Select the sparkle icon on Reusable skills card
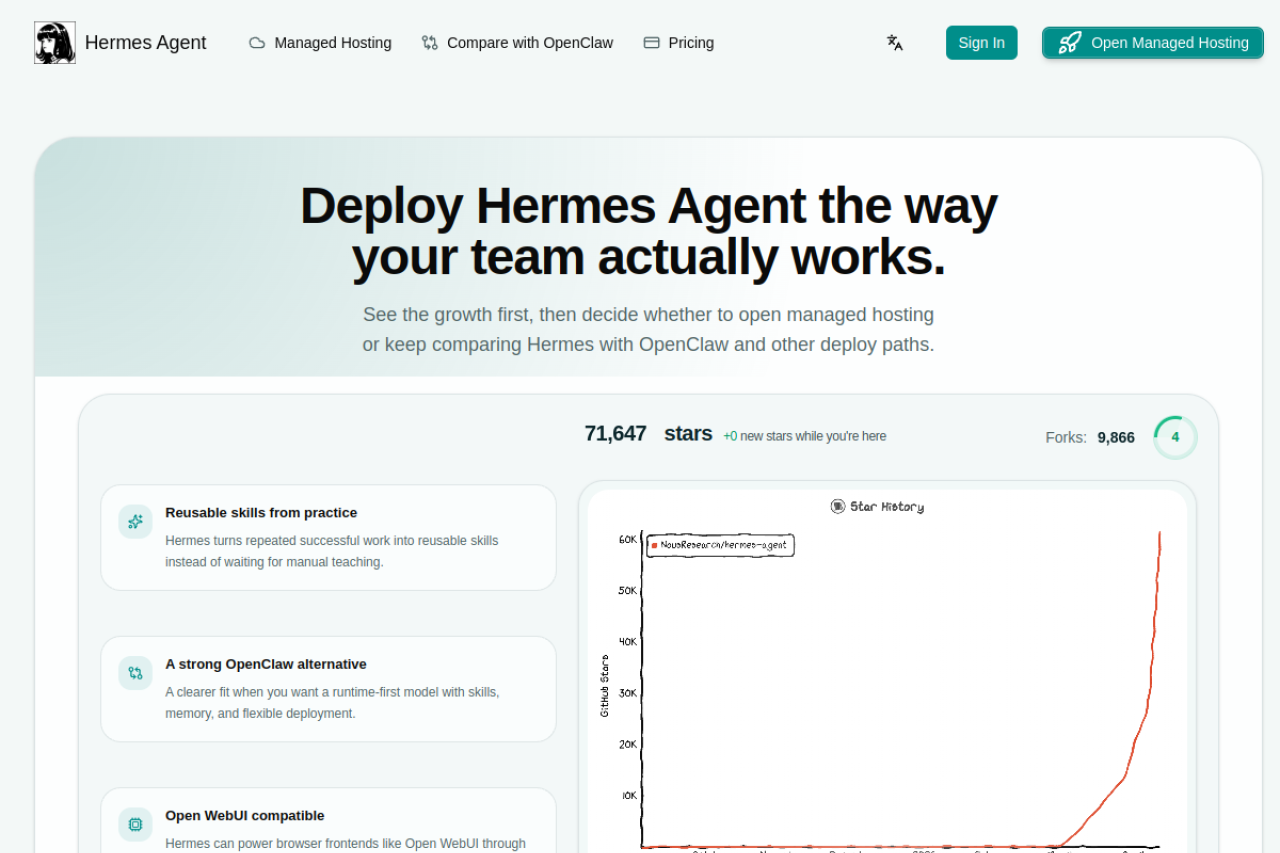The height and width of the screenshot is (853, 1280). click(135, 521)
